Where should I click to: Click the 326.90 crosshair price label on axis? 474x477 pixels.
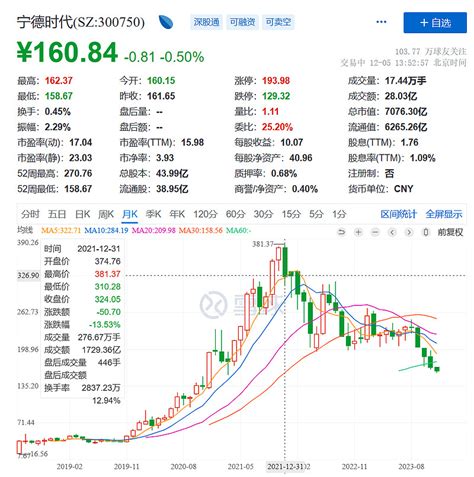coord(28,275)
